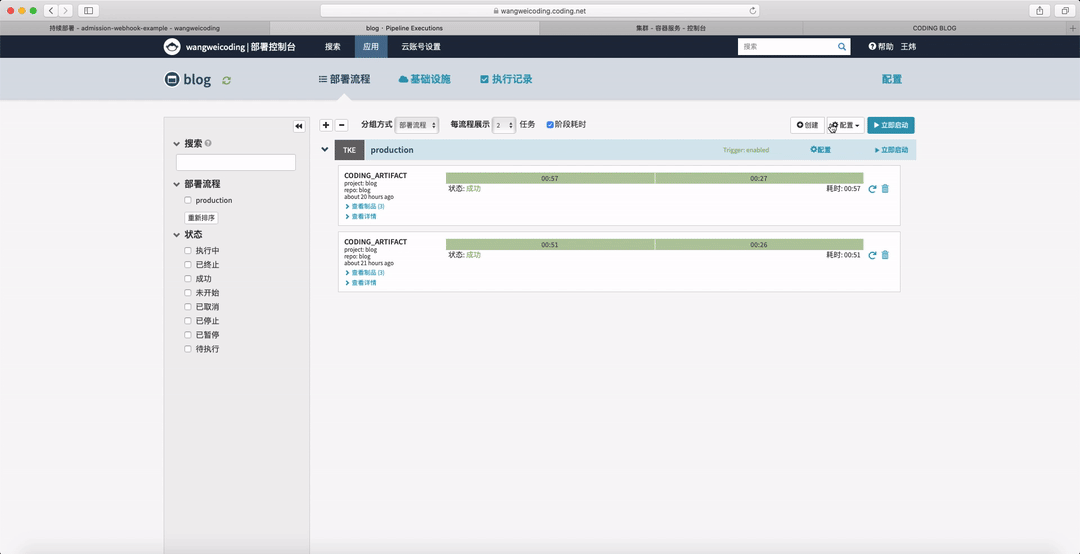This screenshot has width=1080, height=554.
Task: Go forward with Safari forward arrow
Action: tap(65, 10)
